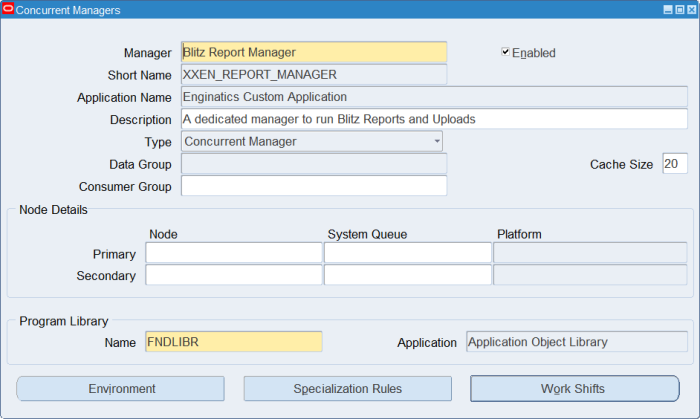Click the Environment button
This screenshot has height=419, width=700.
coord(121,389)
